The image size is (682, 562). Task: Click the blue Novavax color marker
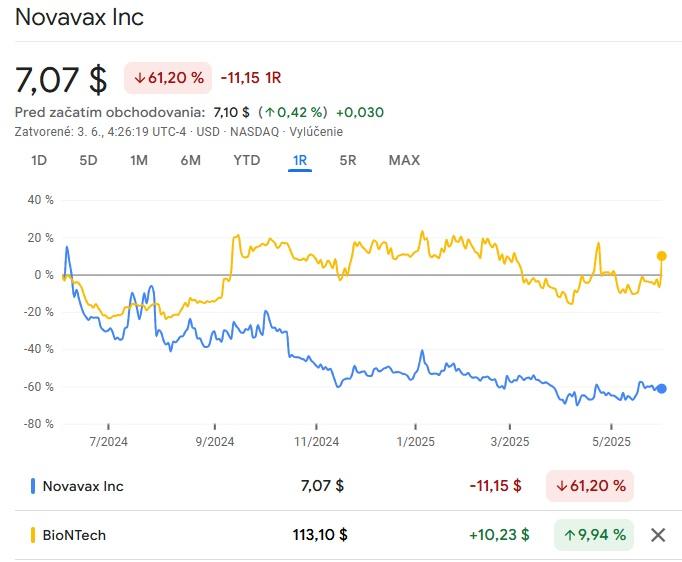pyautogui.click(x=33, y=486)
